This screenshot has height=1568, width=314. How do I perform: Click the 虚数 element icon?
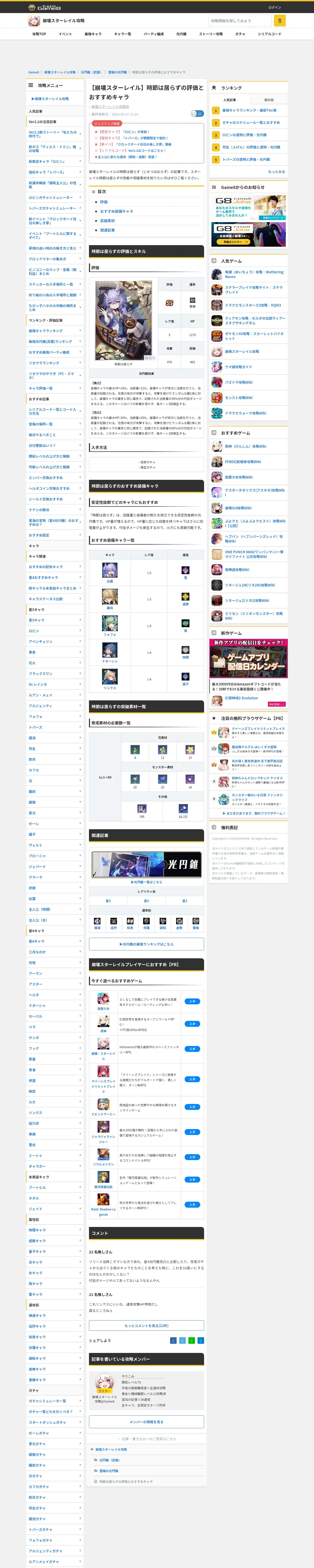[x=185, y=597]
